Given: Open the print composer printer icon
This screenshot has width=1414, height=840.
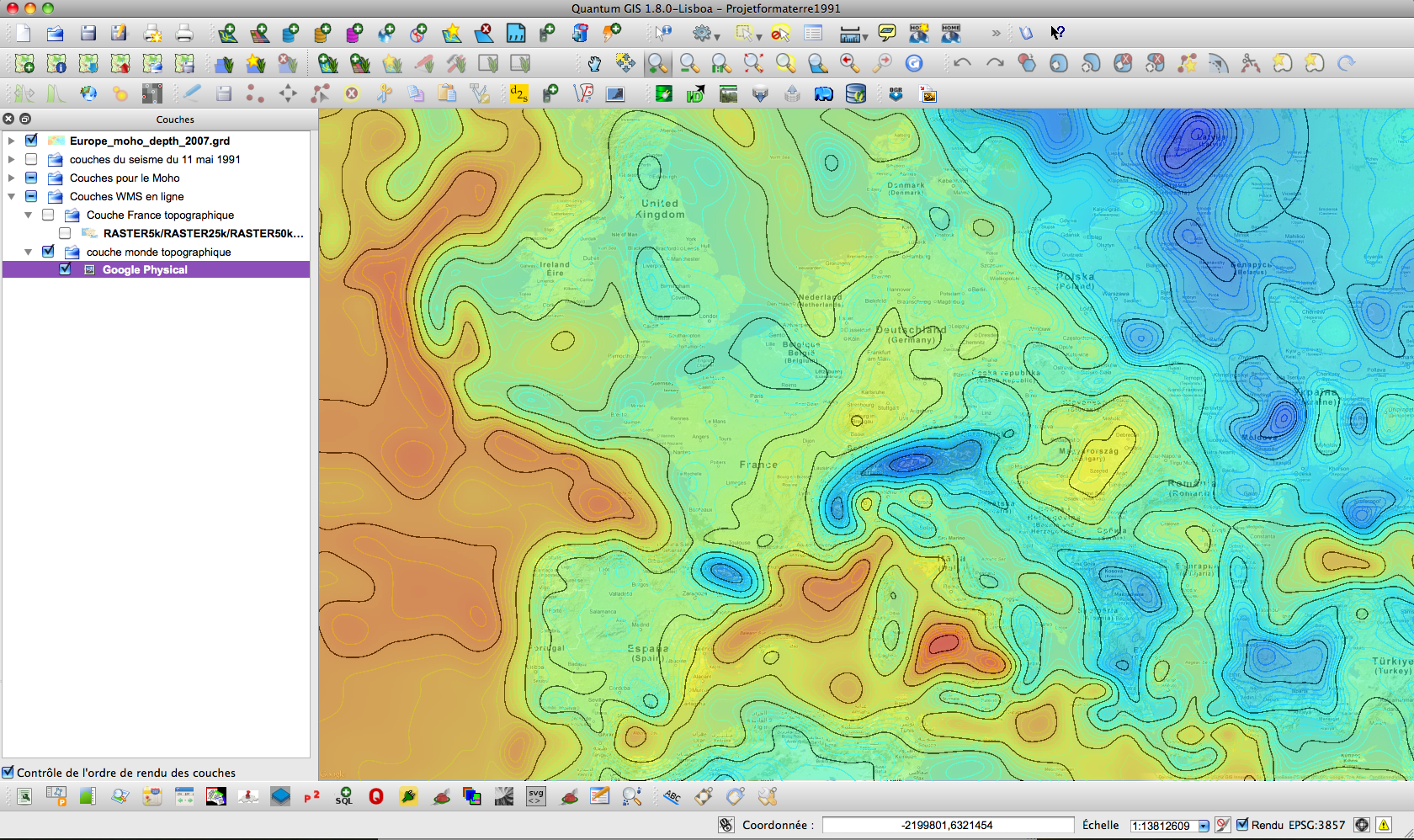Looking at the screenshot, I should pyautogui.click(x=183, y=34).
